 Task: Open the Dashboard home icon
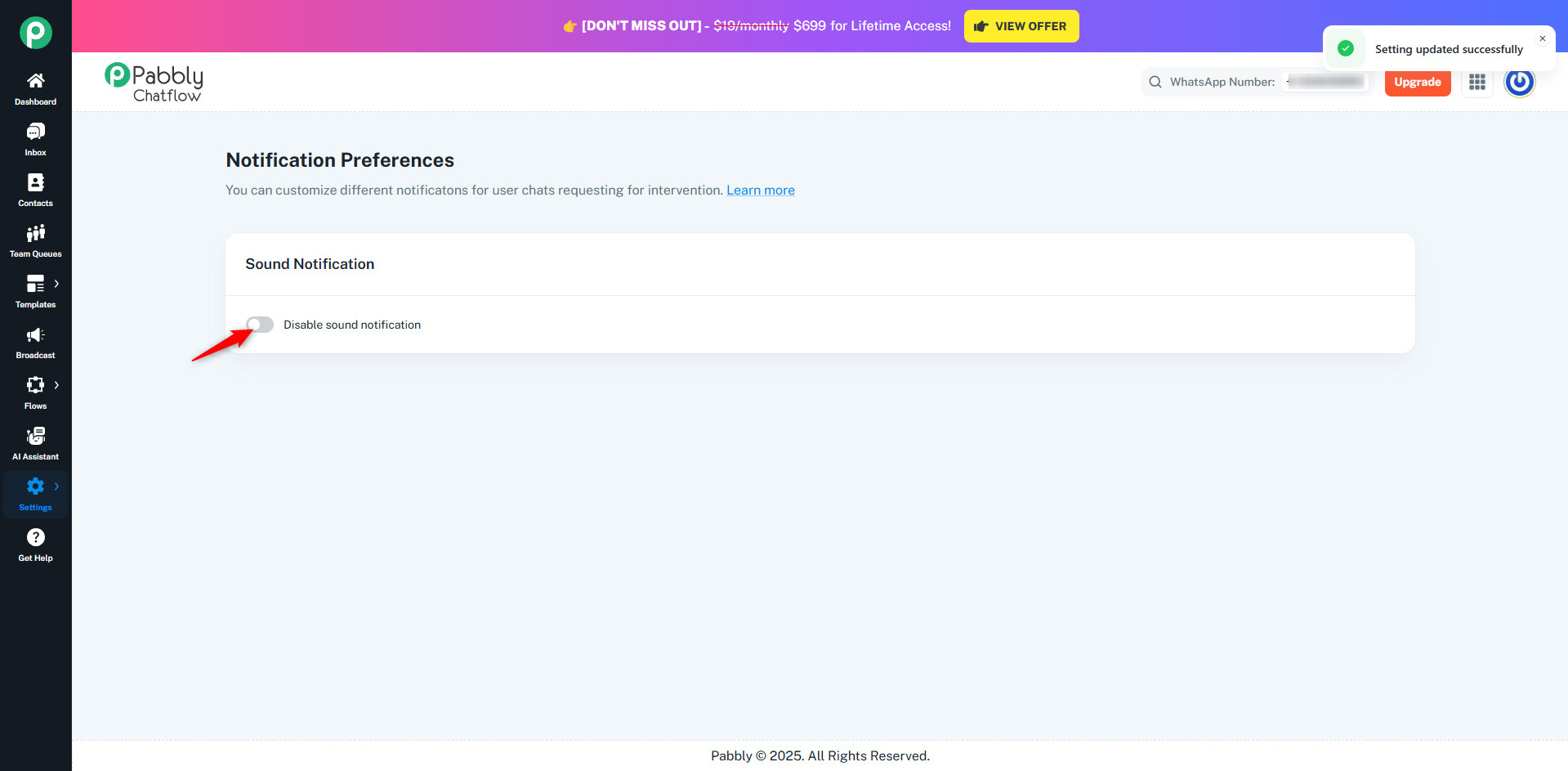(35, 81)
